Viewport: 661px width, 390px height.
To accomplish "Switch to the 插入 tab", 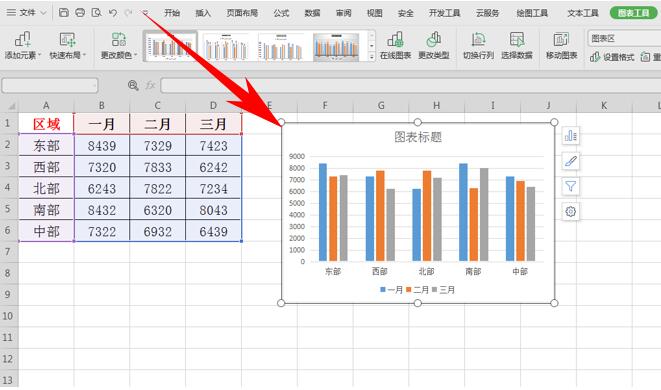I will point(203,13).
